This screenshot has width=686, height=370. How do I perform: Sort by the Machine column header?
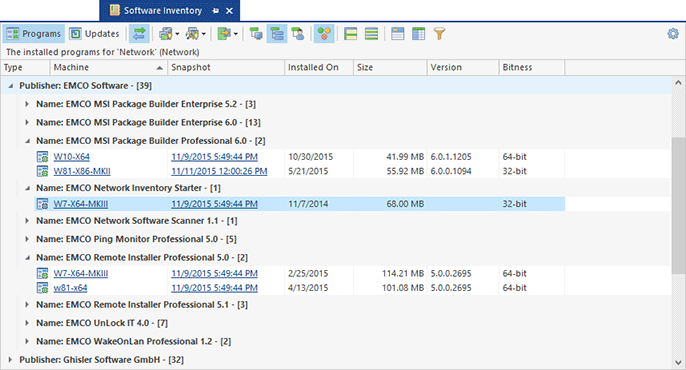click(x=108, y=67)
